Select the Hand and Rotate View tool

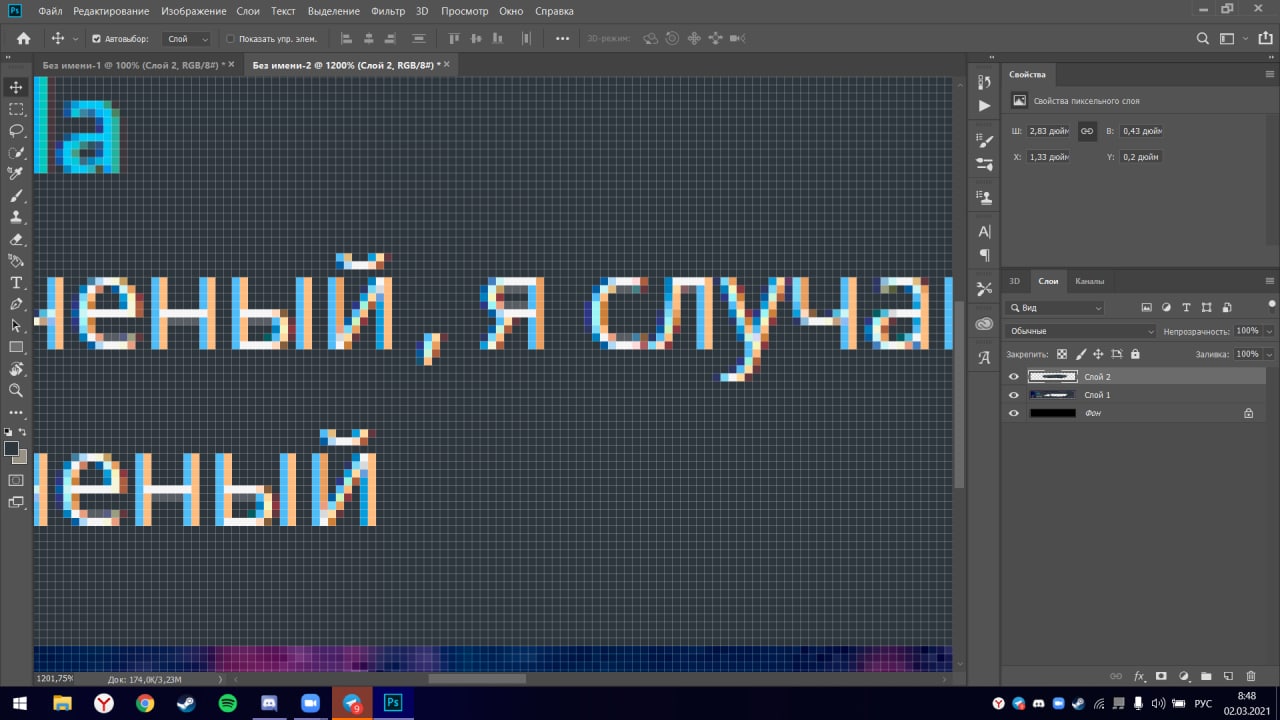coord(16,369)
